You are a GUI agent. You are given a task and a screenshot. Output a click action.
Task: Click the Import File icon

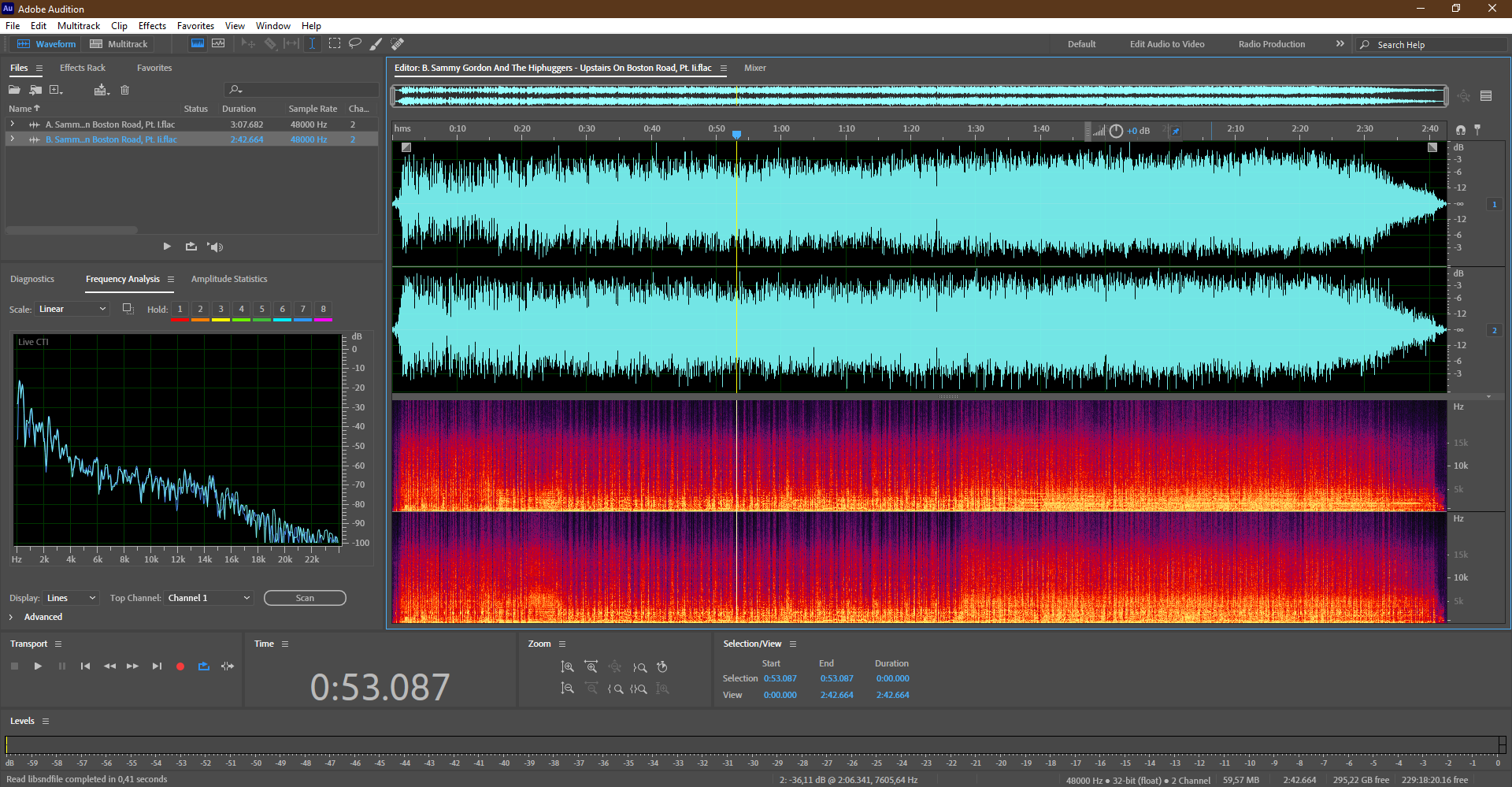tap(35, 90)
